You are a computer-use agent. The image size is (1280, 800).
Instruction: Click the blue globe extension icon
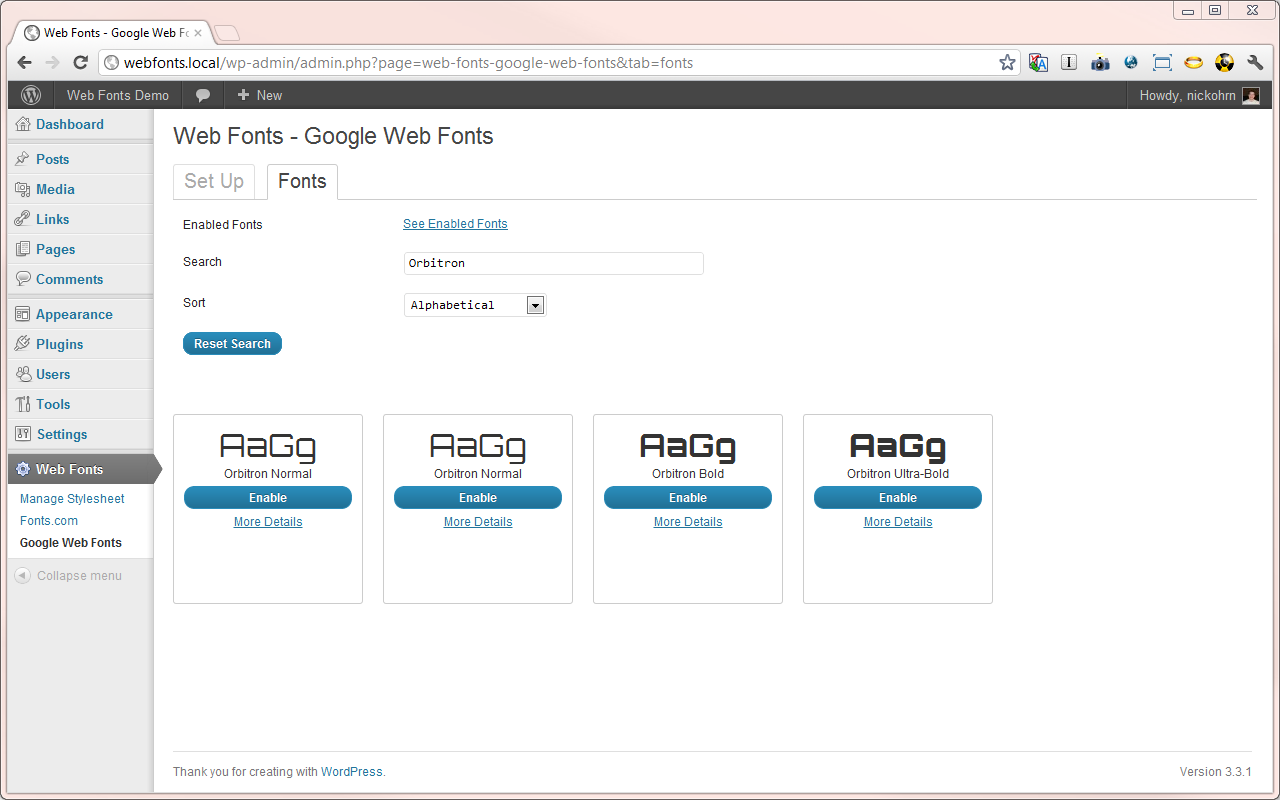pos(1131,63)
